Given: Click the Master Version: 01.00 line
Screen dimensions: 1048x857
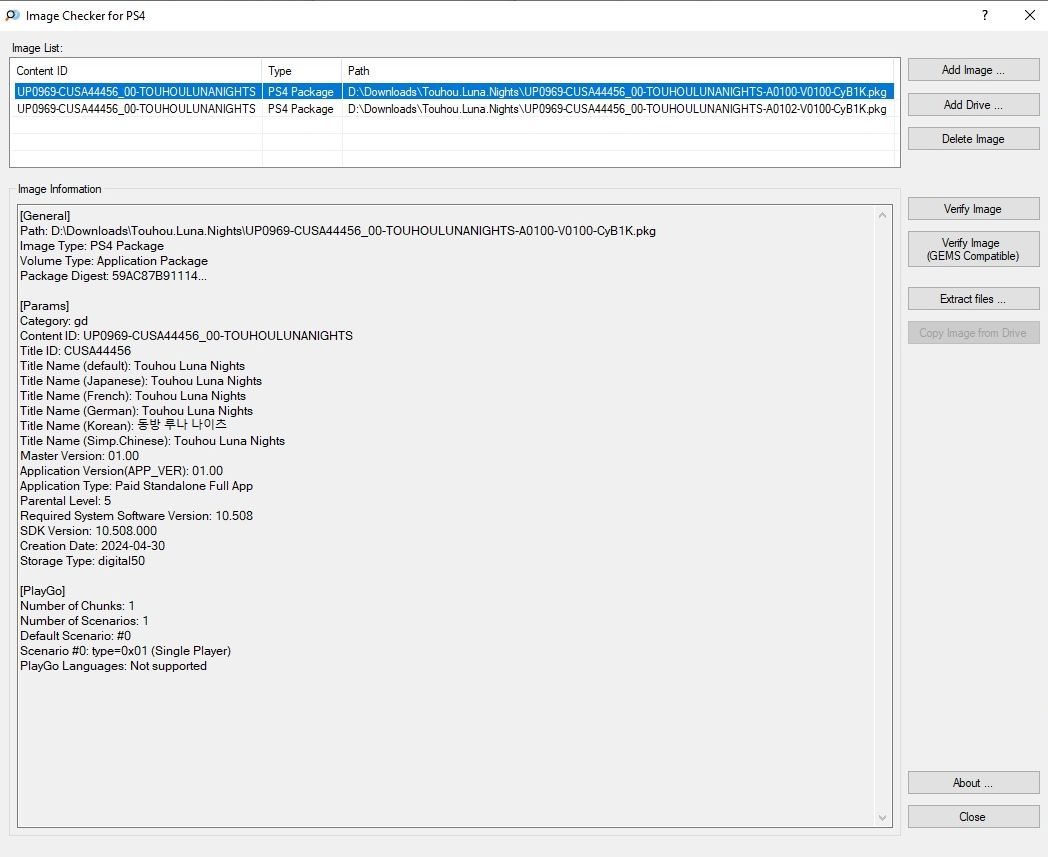Looking at the screenshot, I should click(x=80, y=456).
